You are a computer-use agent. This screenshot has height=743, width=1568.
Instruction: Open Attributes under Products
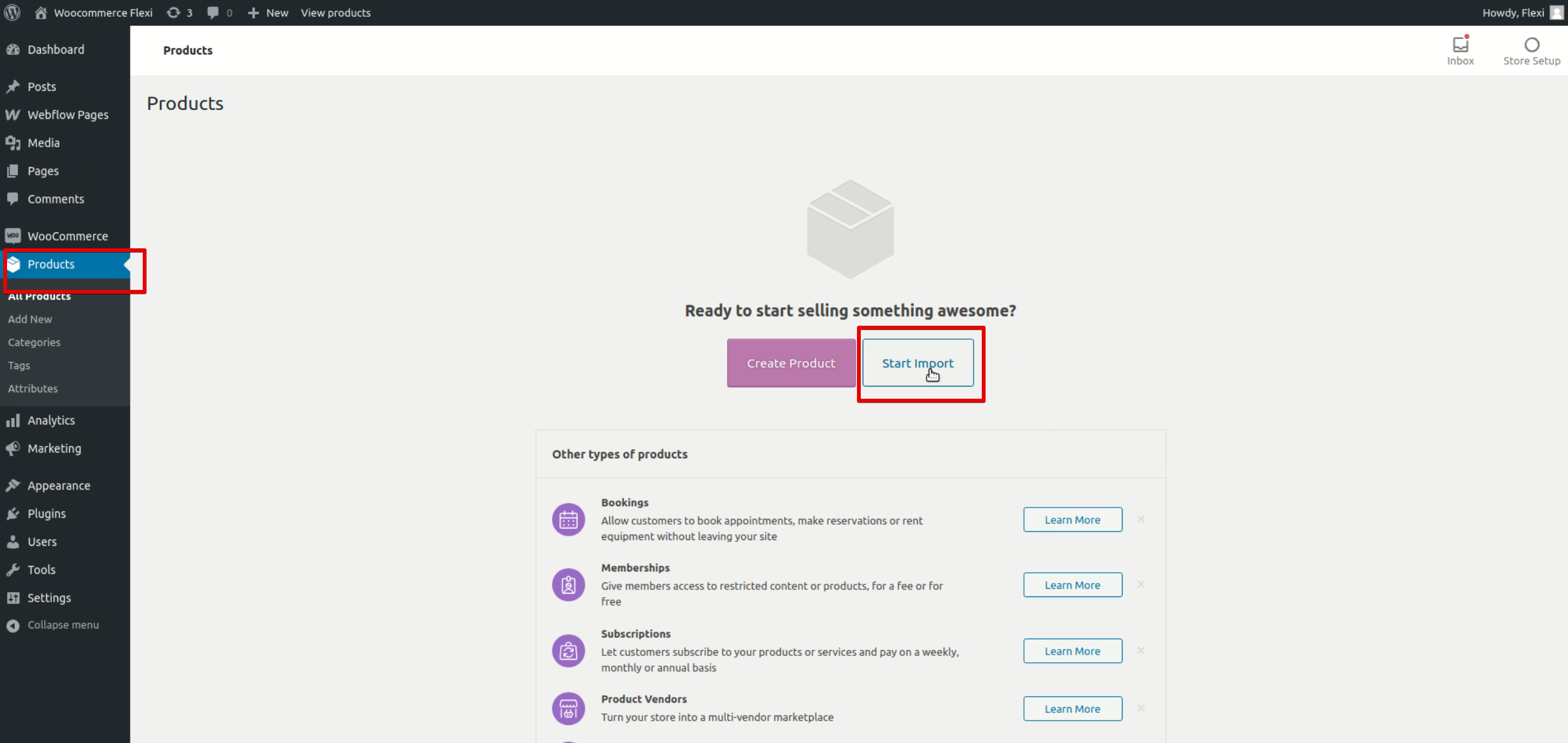coord(33,388)
